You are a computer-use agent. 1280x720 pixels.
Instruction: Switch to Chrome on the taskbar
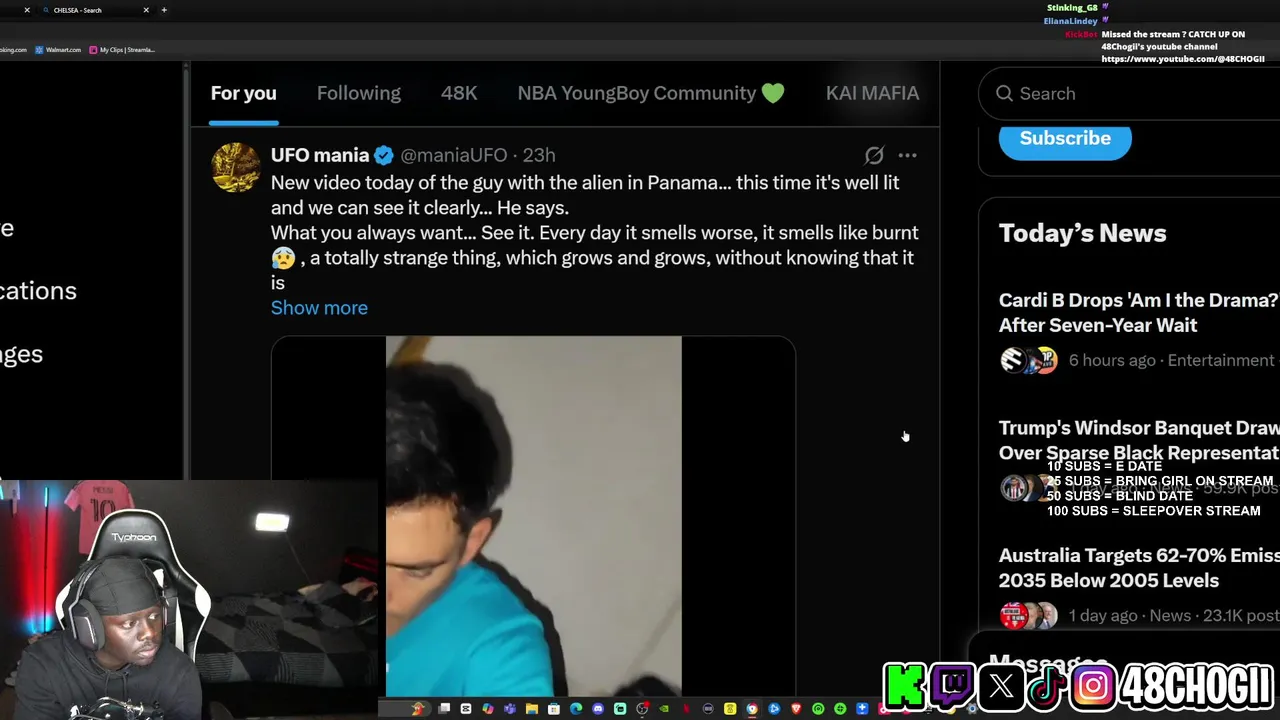coord(752,709)
